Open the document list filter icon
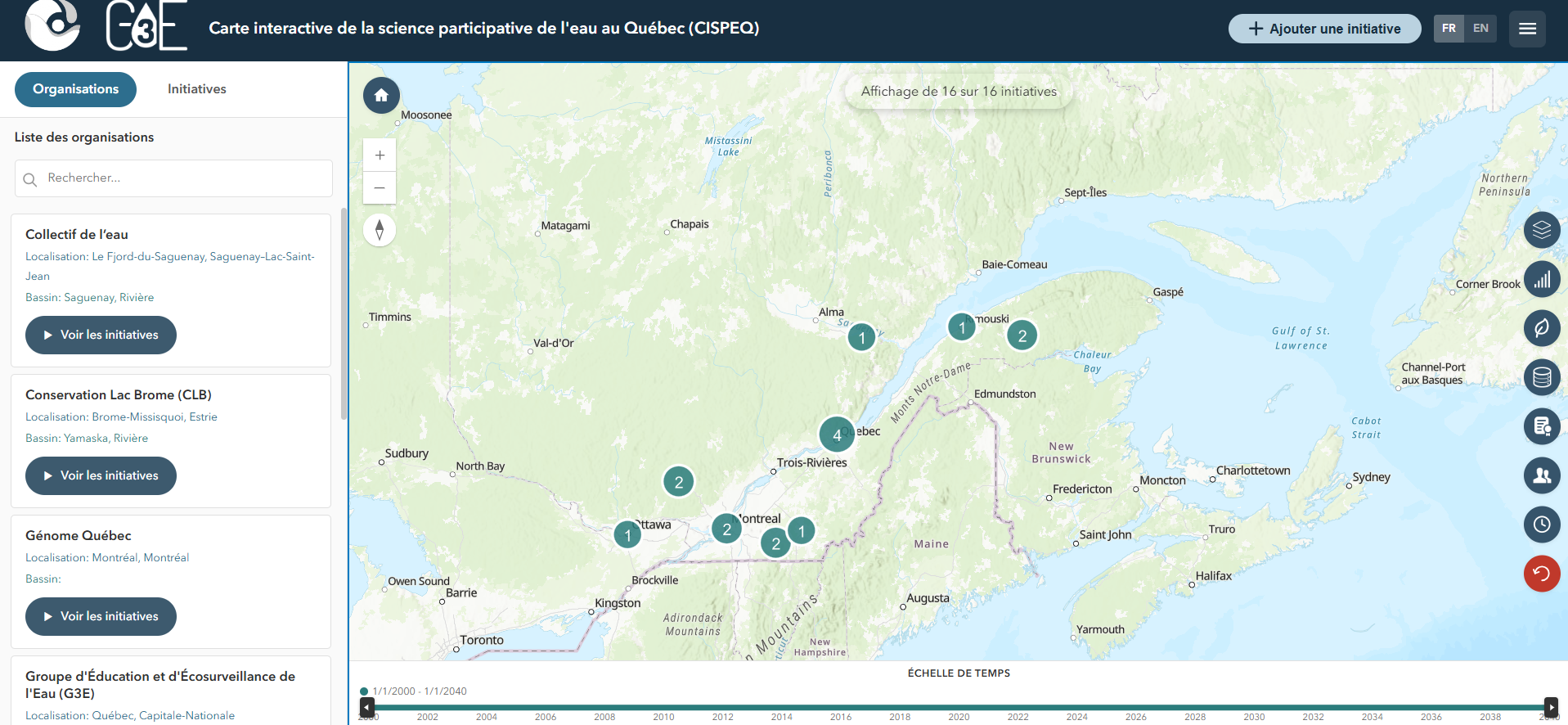The height and width of the screenshot is (725, 1568). [x=1542, y=426]
